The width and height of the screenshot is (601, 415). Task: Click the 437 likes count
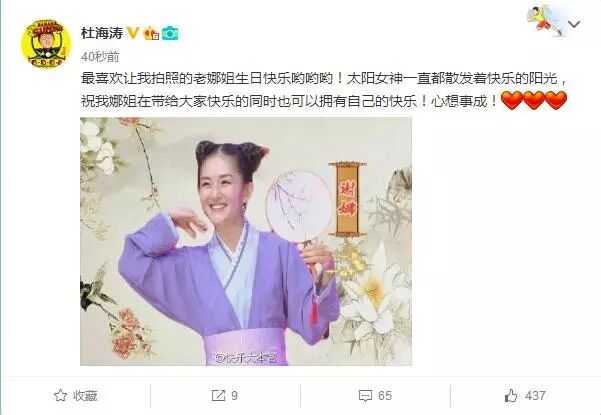pyautogui.click(x=535, y=395)
